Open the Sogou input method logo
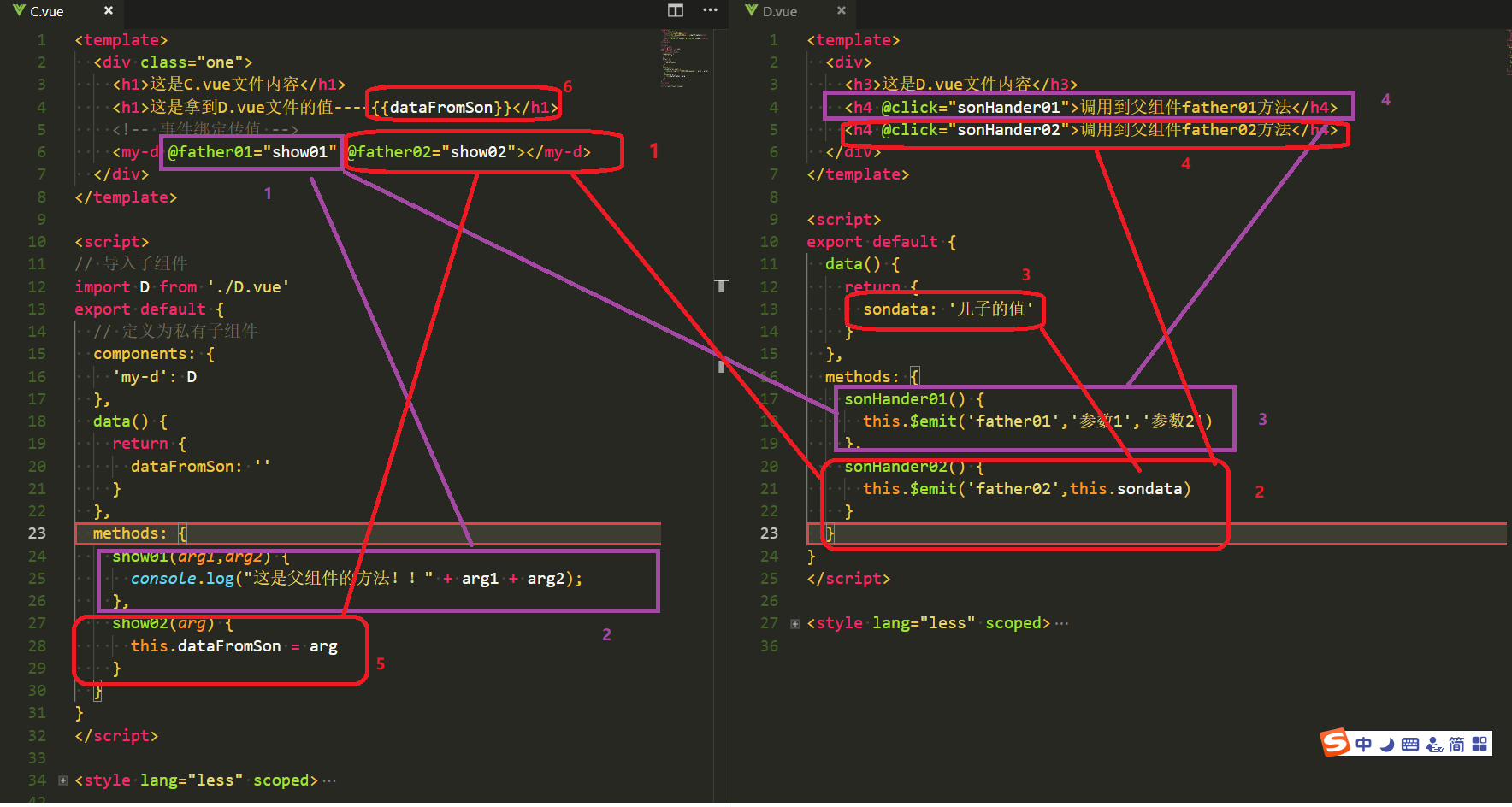The width and height of the screenshot is (1512, 807). [1335, 743]
